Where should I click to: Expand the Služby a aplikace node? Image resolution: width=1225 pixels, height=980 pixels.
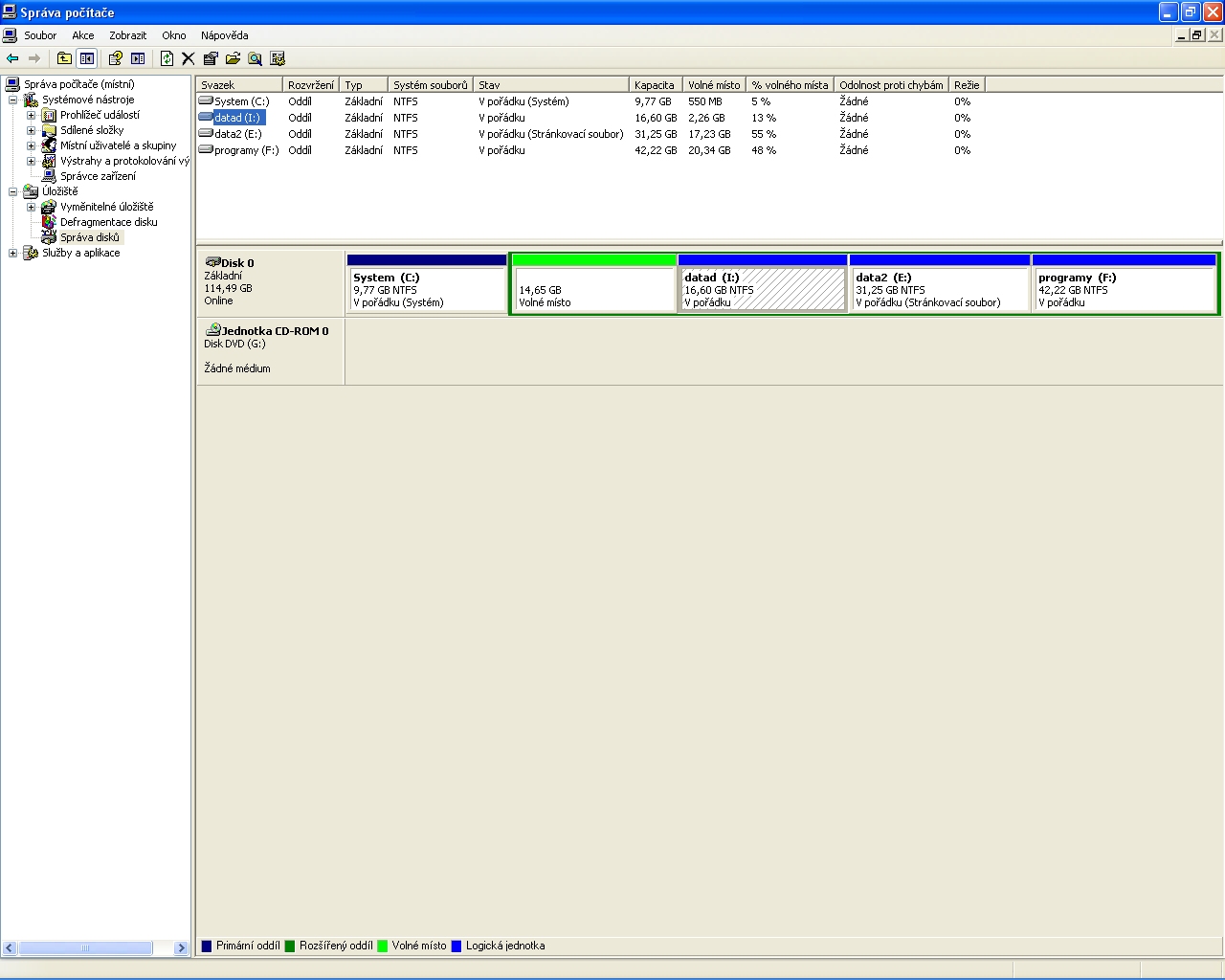pos(12,253)
